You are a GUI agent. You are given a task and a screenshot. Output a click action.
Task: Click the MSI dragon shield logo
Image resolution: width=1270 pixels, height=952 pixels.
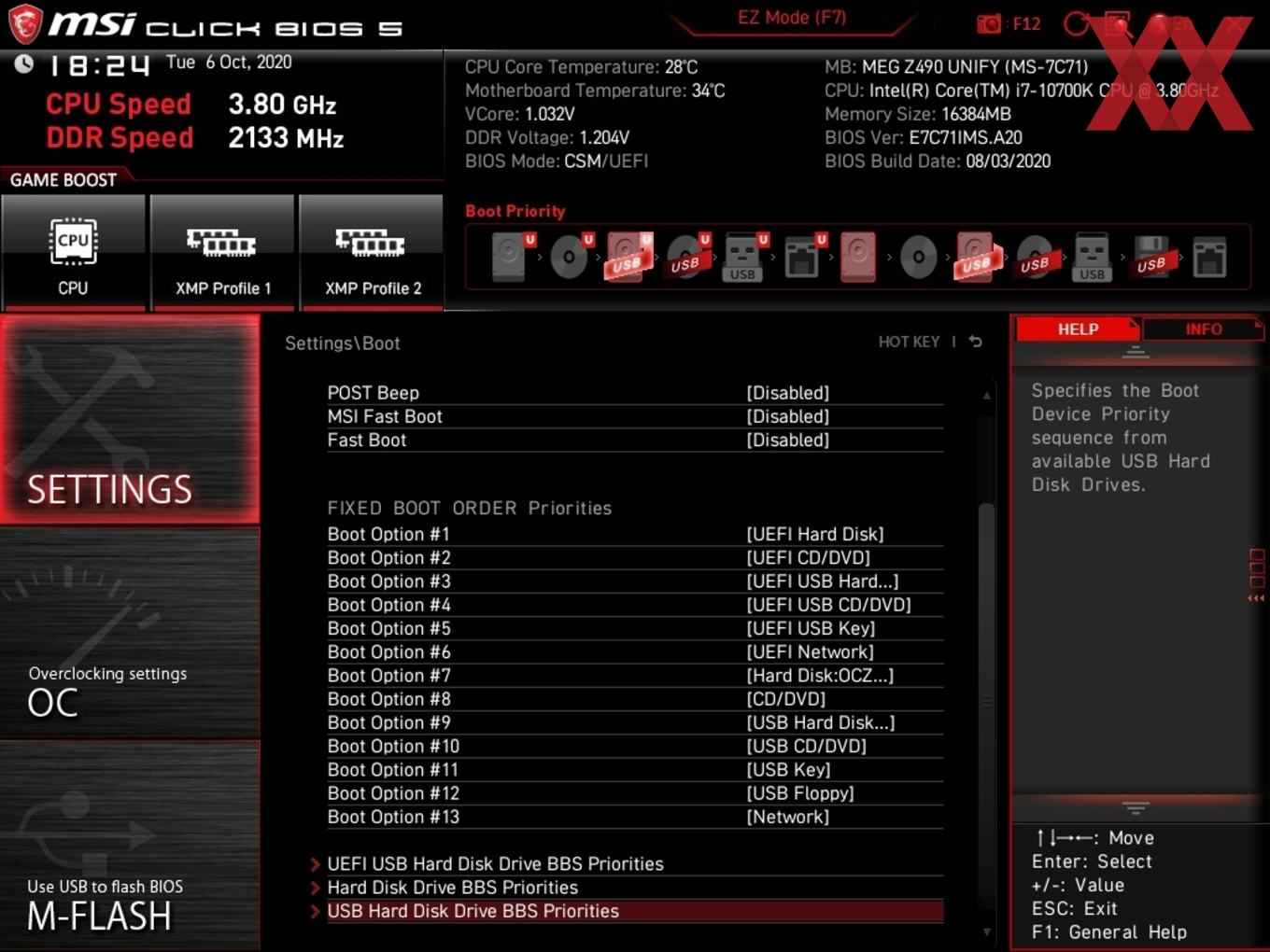[x=24, y=24]
